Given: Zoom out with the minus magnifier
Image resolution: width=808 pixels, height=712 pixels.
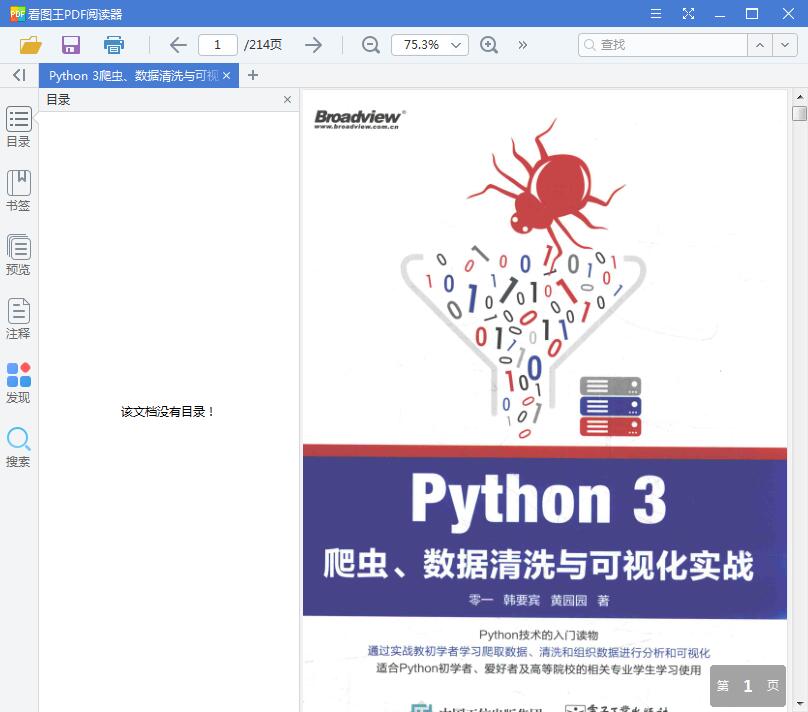Looking at the screenshot, I should tap(371, 45).
